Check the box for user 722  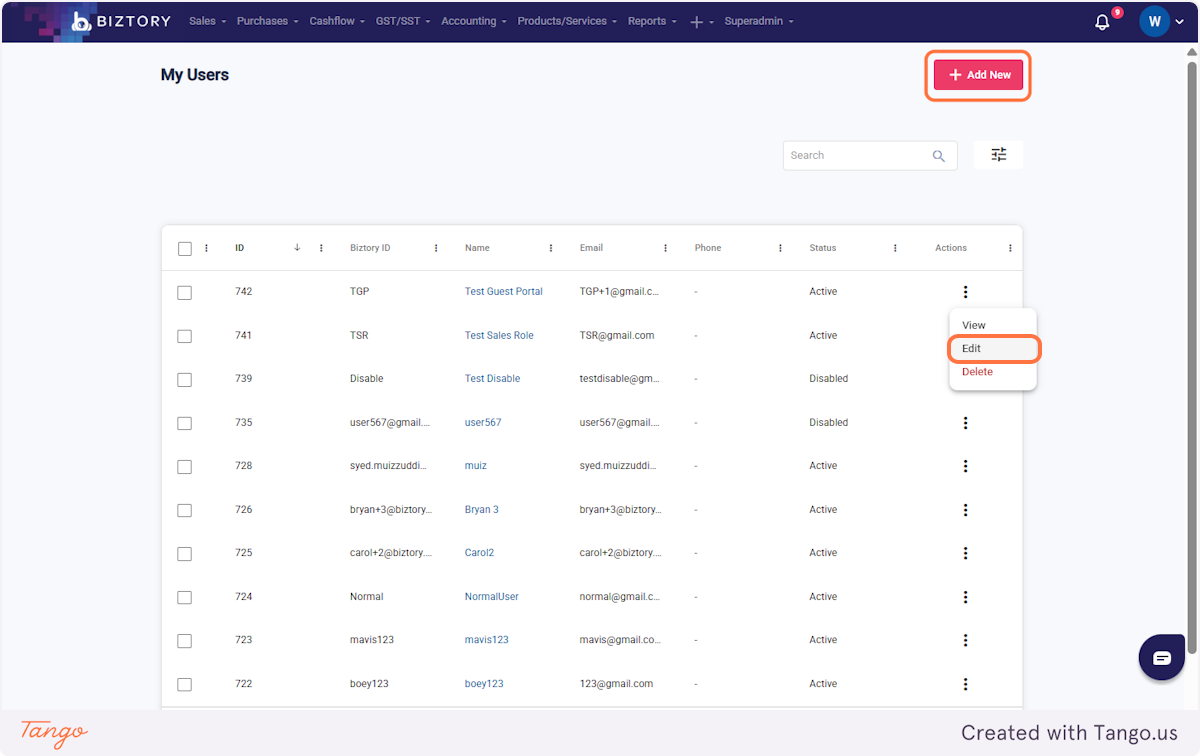click(x=184, y=685)
